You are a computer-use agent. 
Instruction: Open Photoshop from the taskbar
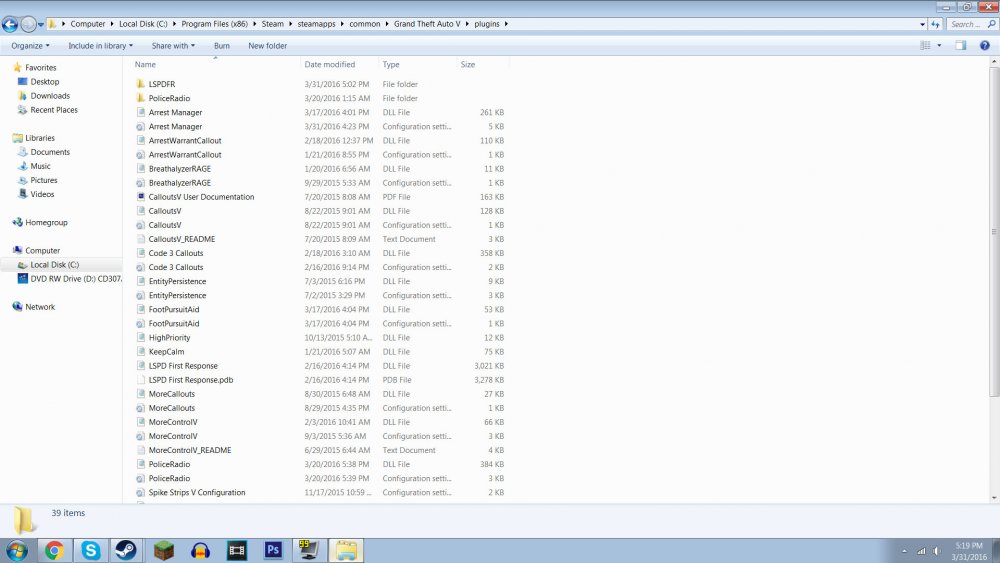pyautogui.click(x=273, y=550)
